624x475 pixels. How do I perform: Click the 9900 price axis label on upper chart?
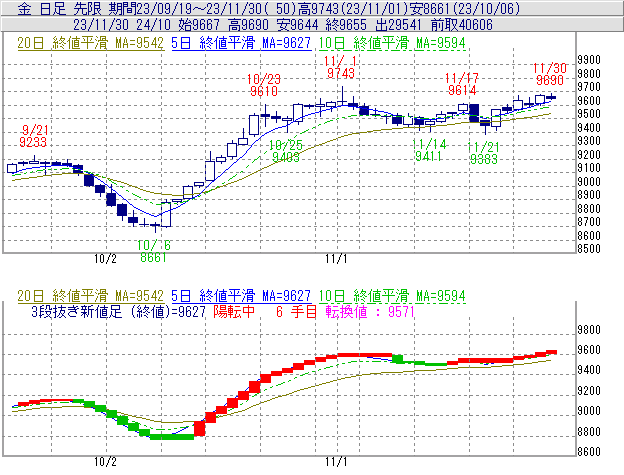[x=589, y=60]
